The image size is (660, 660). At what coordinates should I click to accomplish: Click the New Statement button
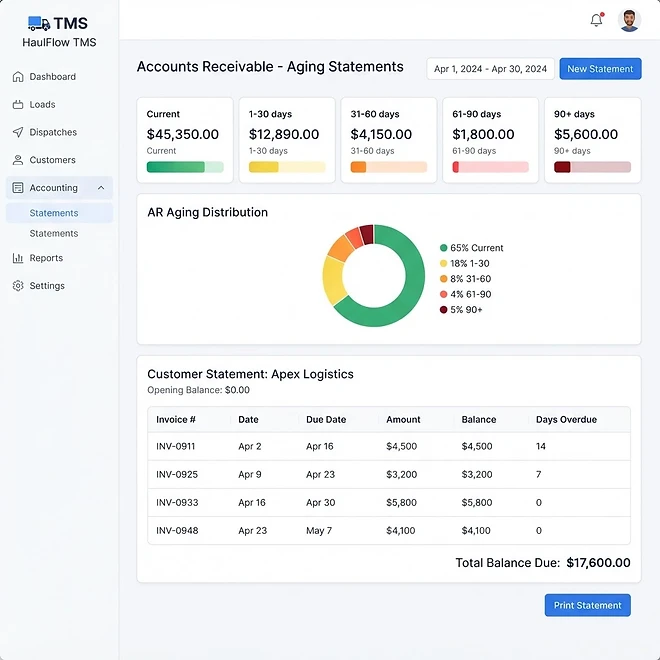[x=600, y=69]
